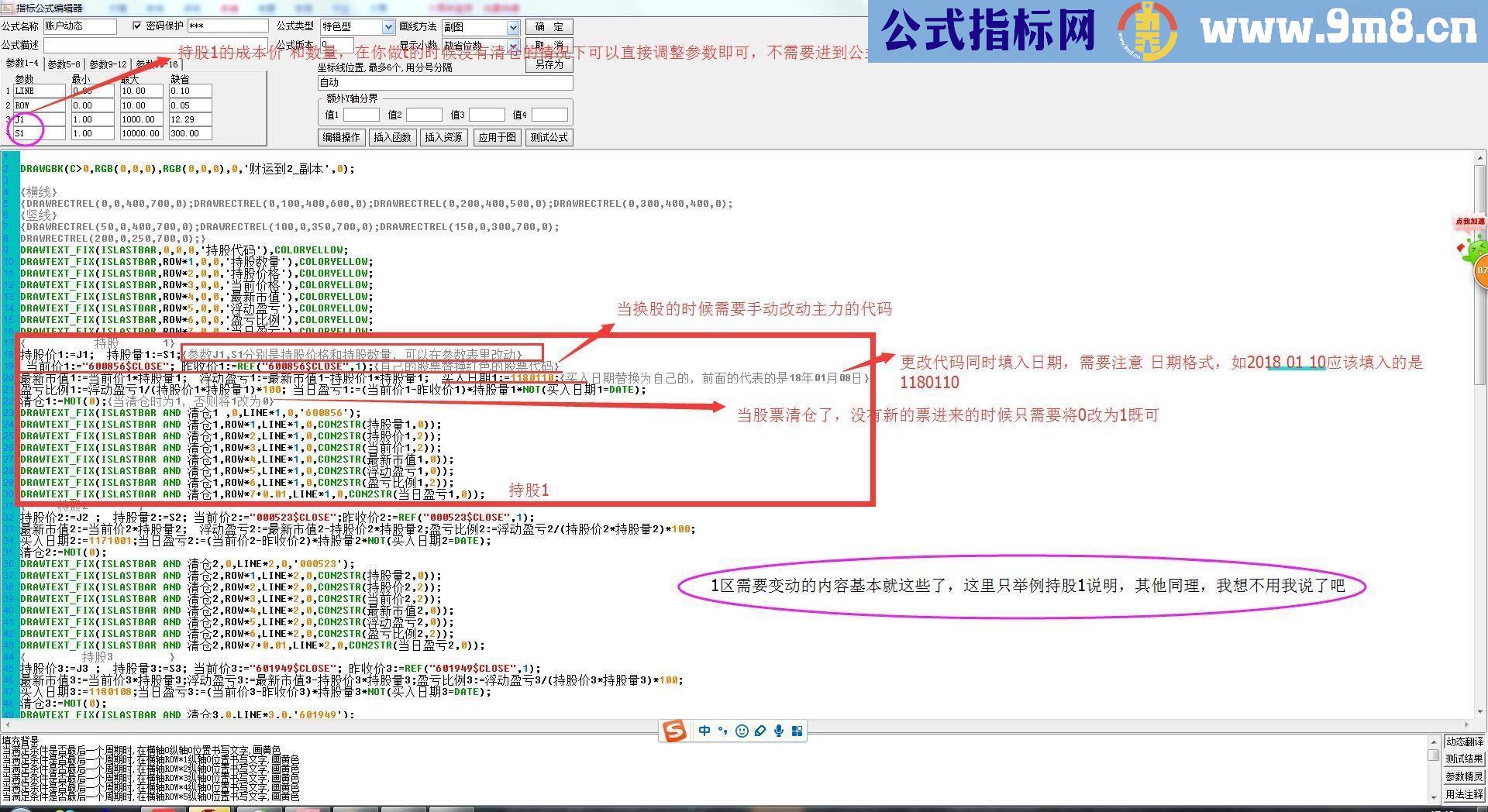Switch to the 参数1-4 tab
Image resolution: width=1488 pixels, height=812 pixels.
click(x=22, y=64)
